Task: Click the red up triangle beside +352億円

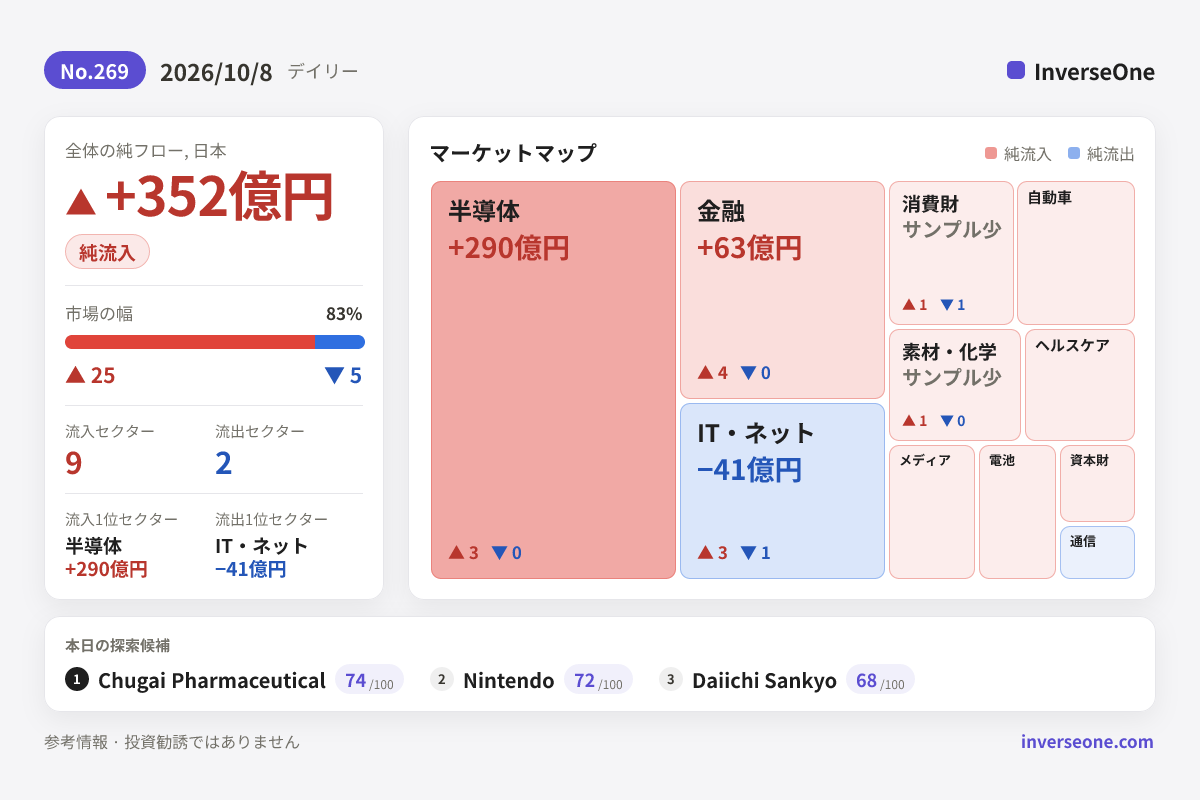Action: (81, 201)
